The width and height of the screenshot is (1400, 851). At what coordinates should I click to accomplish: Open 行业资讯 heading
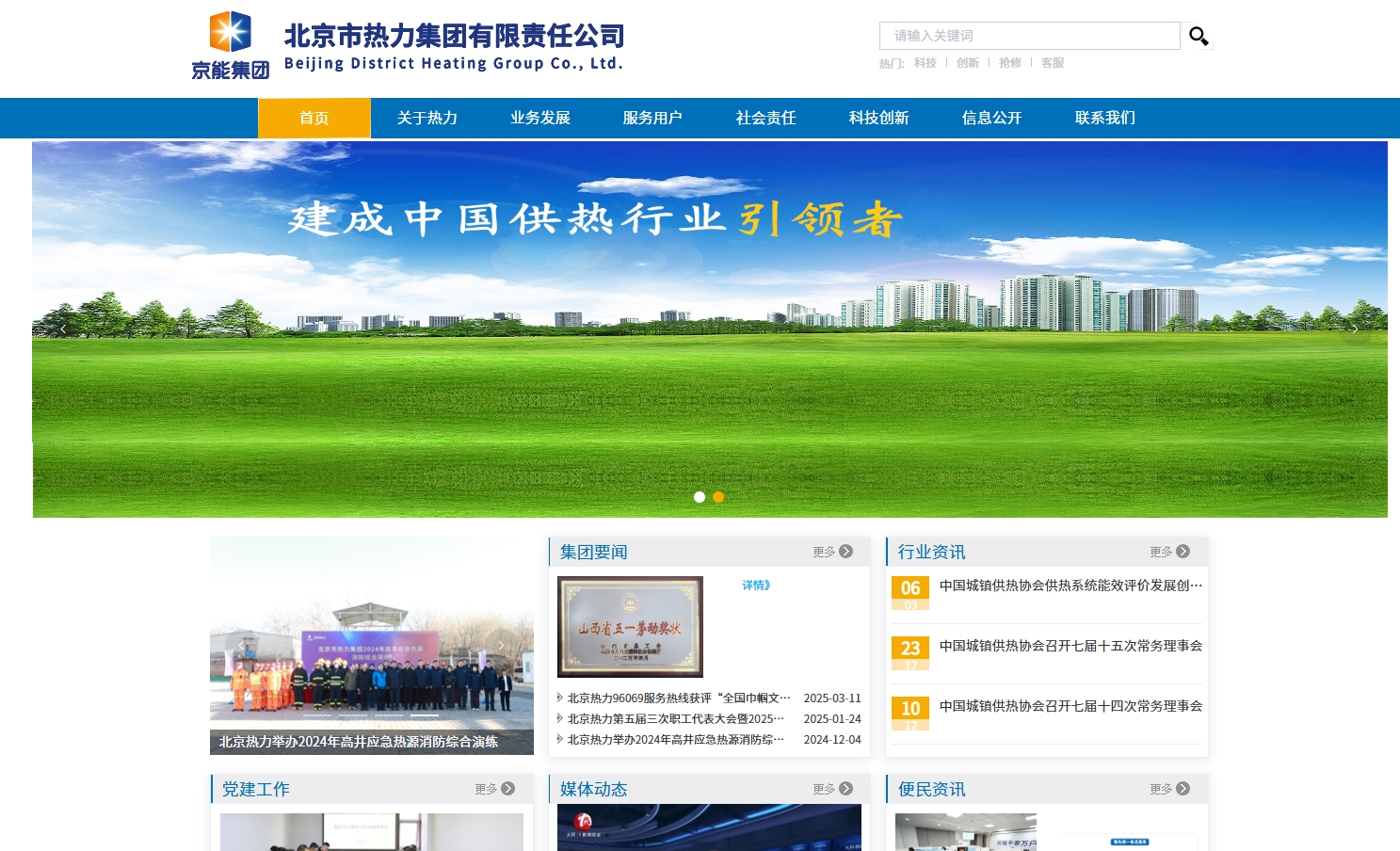point(931,553)
